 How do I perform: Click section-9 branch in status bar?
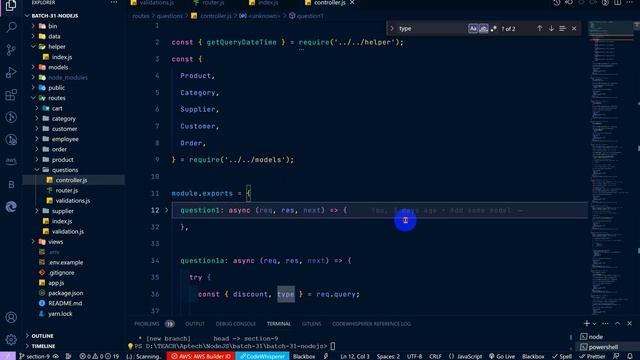click(34, 356)
